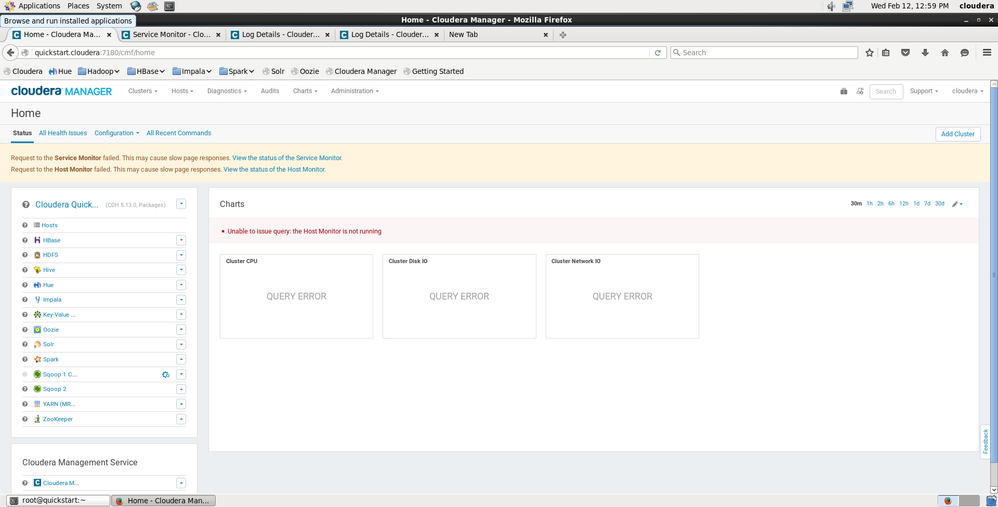Click the URL address bar
The width and height of the screenshot is (998, 507).
(x=339, y=53)
